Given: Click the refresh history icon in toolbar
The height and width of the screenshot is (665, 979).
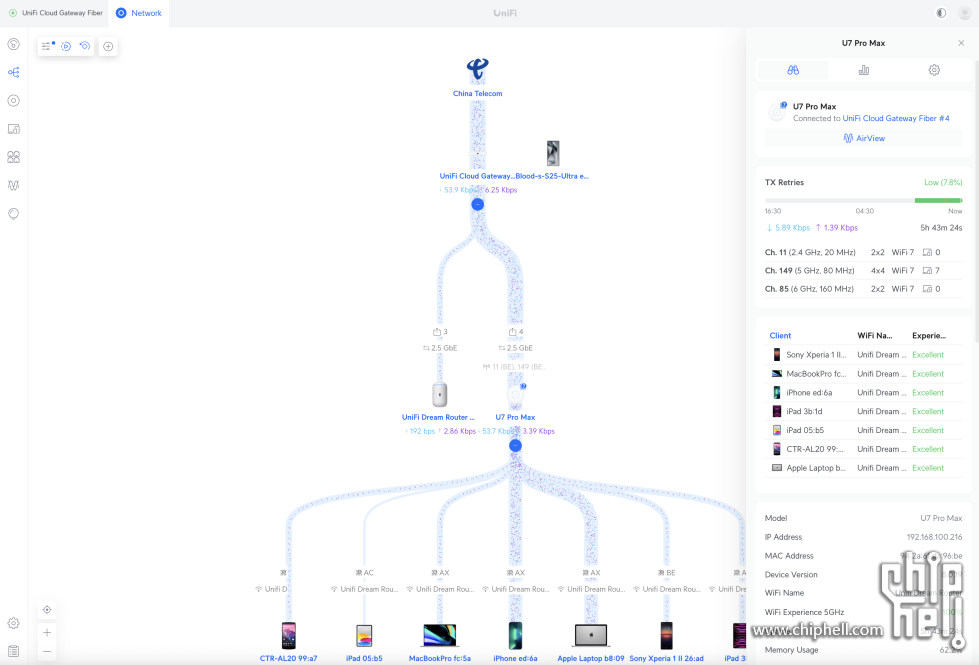Looking at the screenshot, I should 85,46.
